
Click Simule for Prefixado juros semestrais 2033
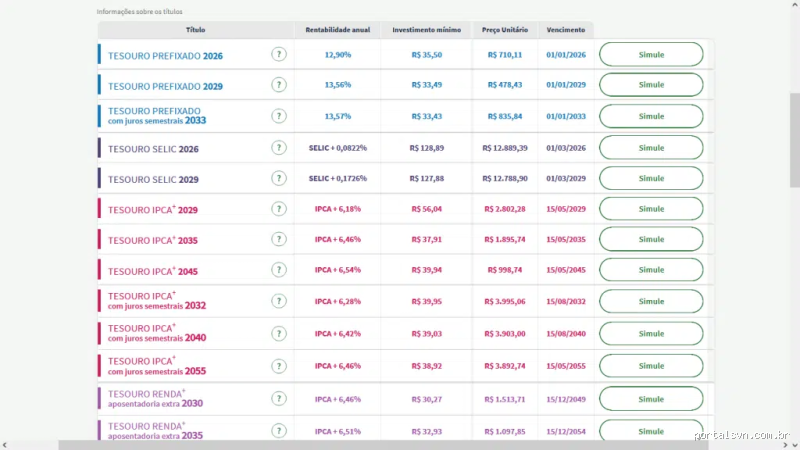coord(651,116)
